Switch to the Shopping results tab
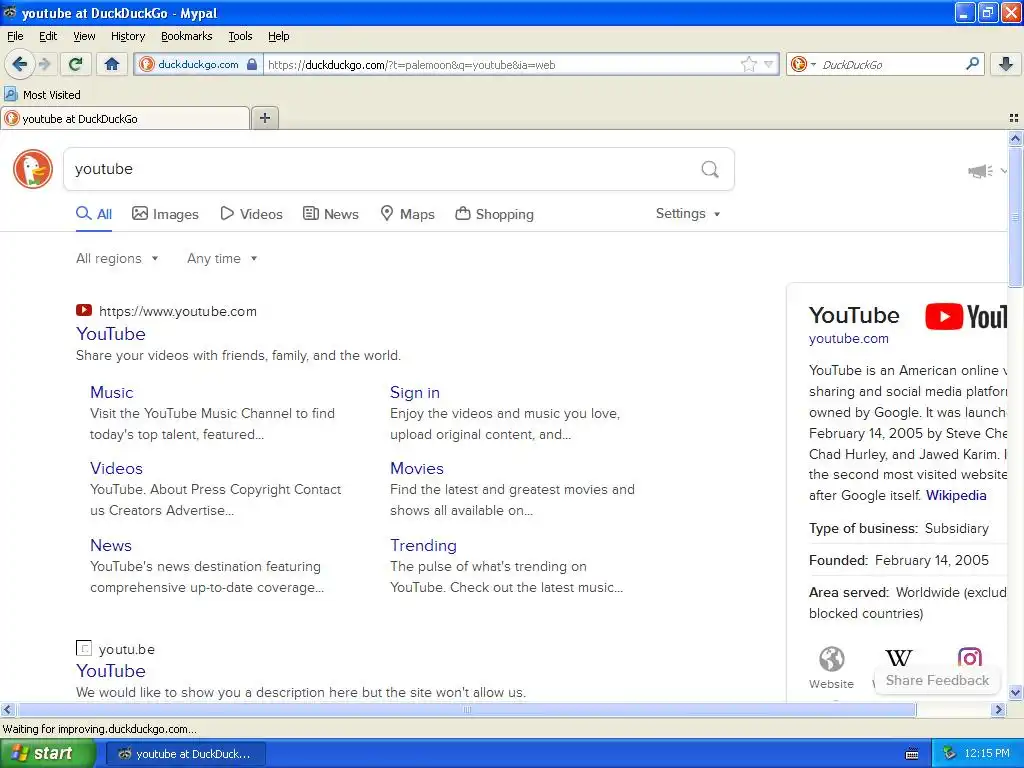 [x=494, y=214]
